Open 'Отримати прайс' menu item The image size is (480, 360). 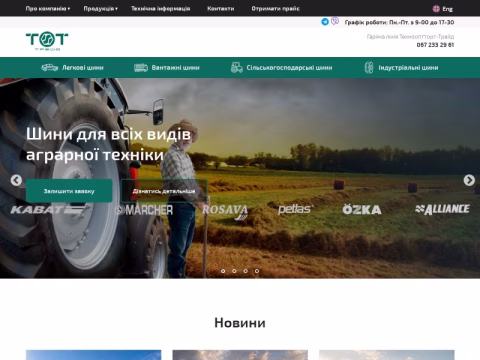point(275,9)
